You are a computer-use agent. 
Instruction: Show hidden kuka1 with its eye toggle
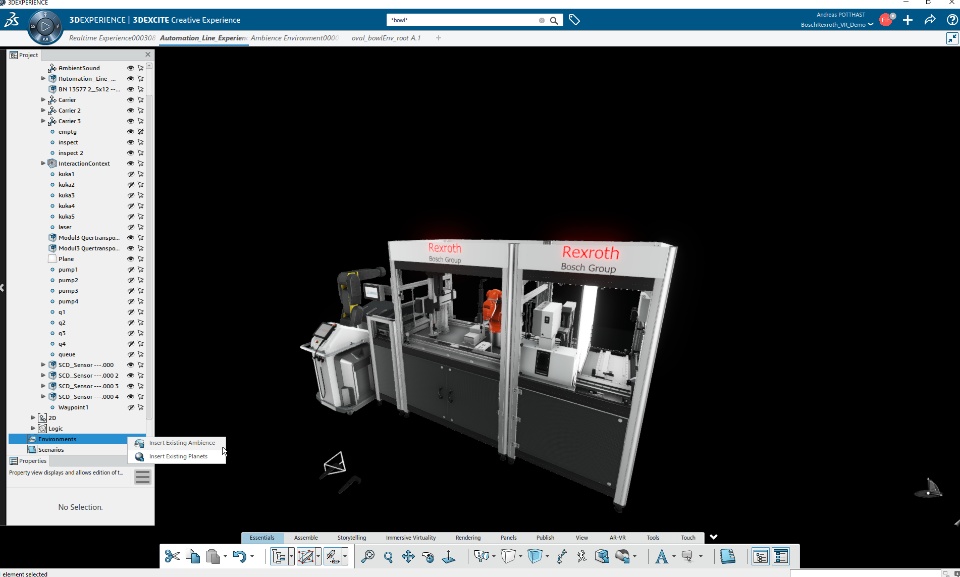130,174
